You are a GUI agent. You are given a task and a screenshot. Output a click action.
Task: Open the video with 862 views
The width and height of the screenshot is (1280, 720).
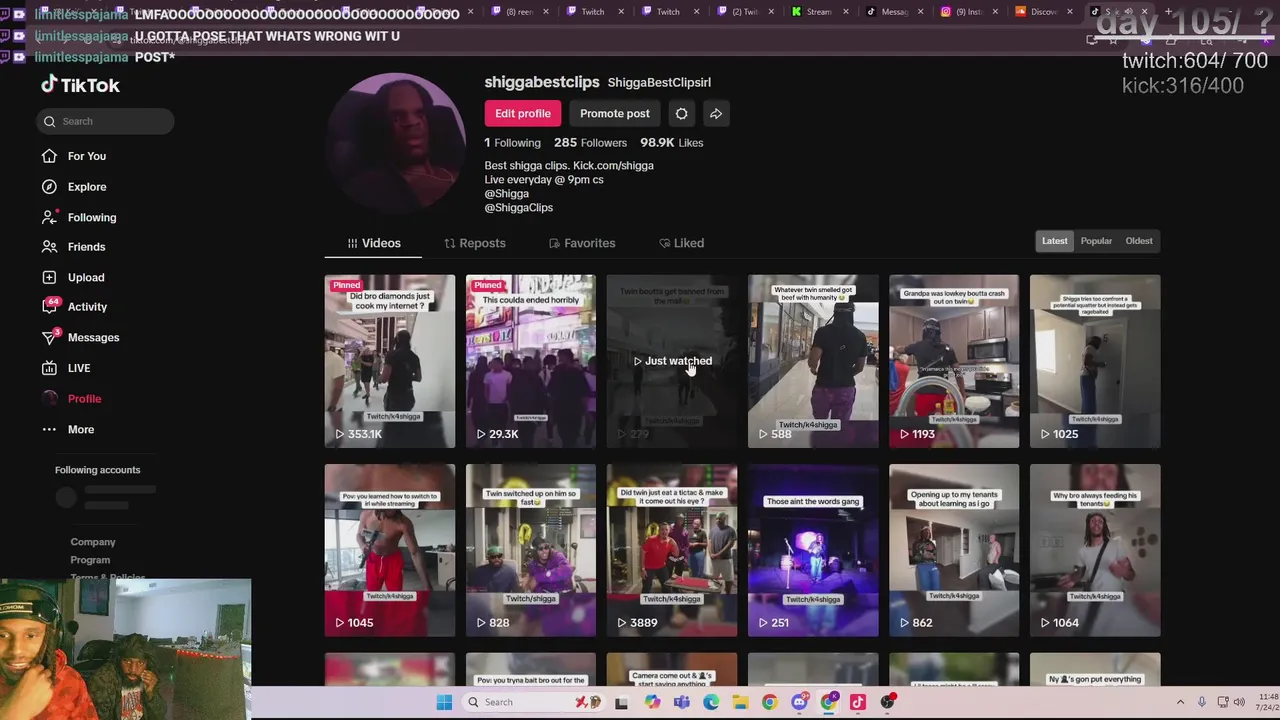pyautogui.click(x=954, y=550)
